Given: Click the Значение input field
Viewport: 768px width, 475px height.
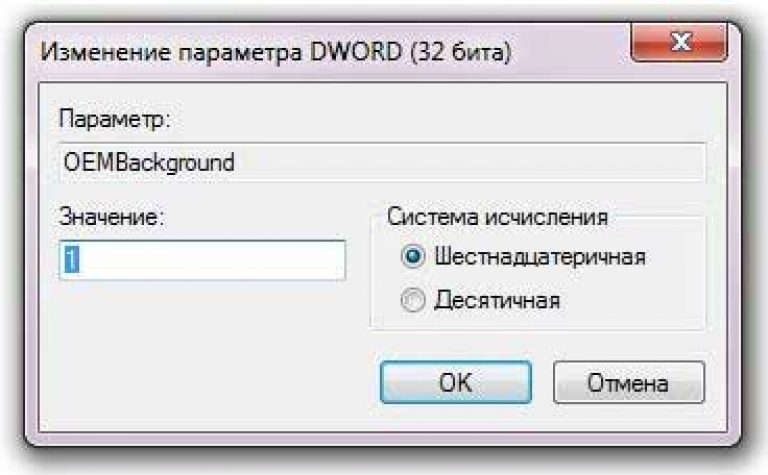Looking at the screenshot, I should pos(202,259).
